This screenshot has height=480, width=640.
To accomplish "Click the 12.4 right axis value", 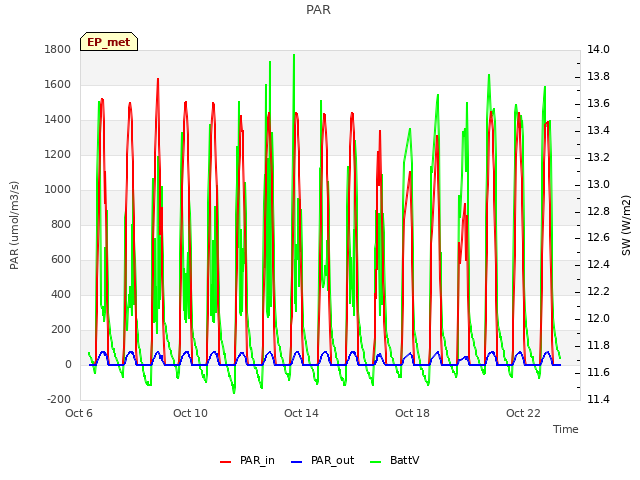I will tap(598, 264).
